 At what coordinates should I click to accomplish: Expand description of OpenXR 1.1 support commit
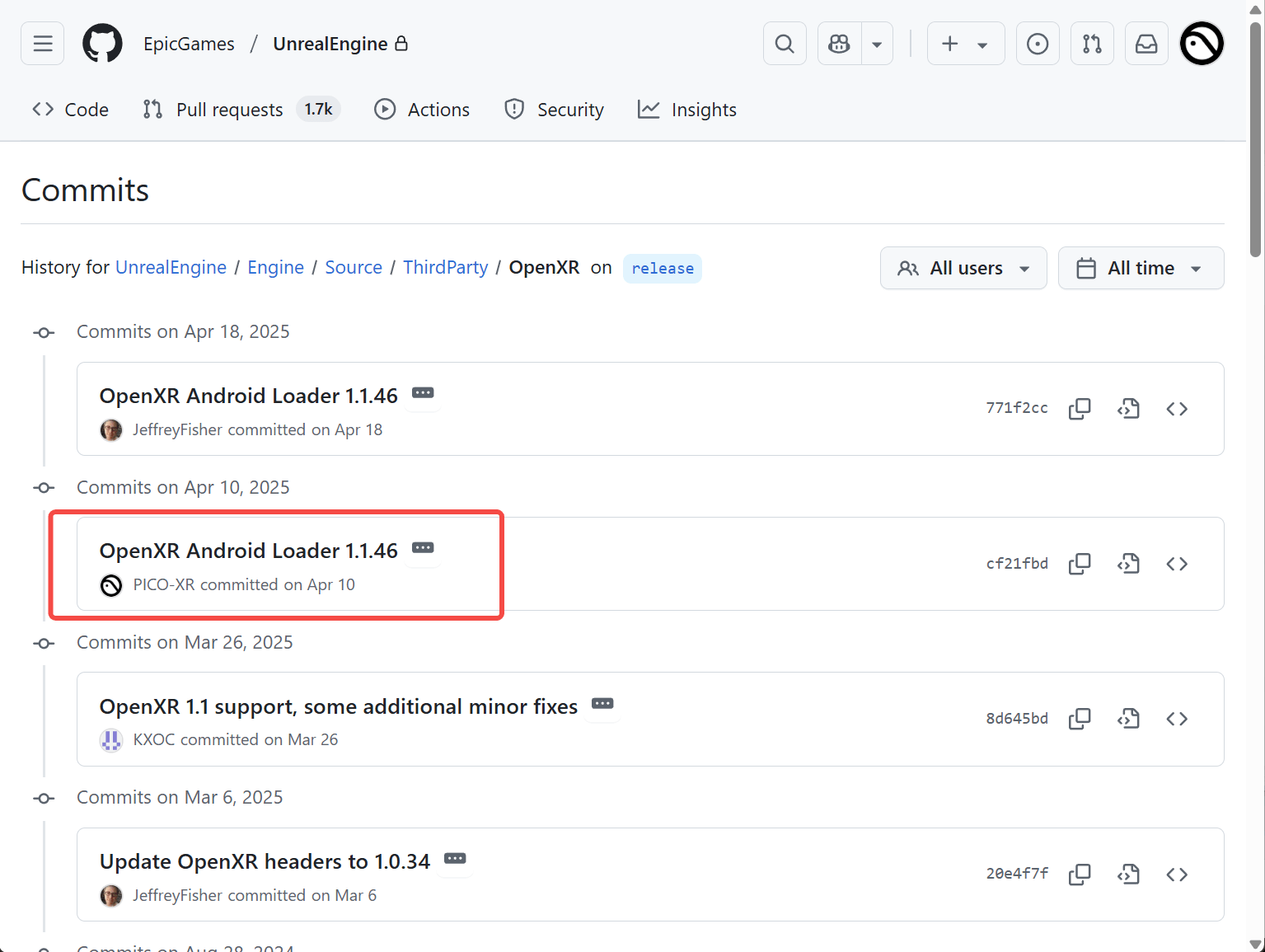602,704
